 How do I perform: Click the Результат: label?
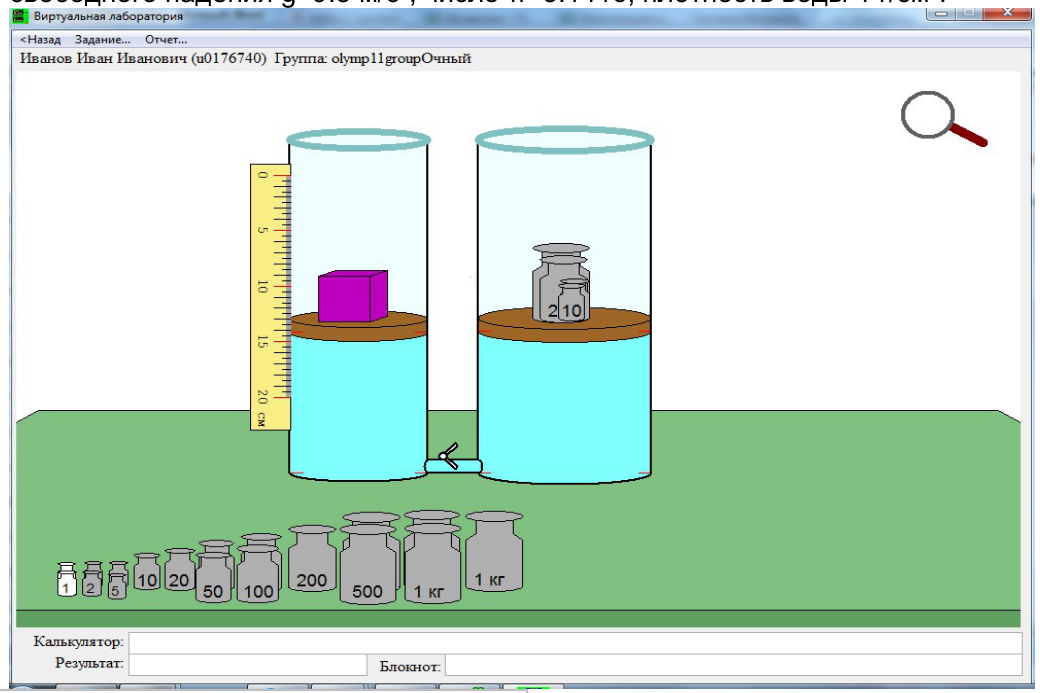click(x=89, y=663)
